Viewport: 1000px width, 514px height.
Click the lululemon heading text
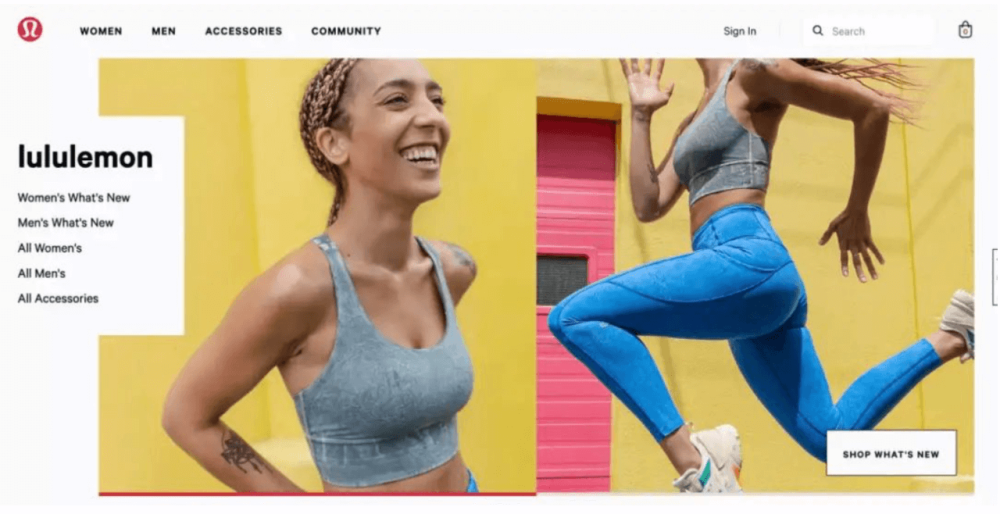point(85,157)
